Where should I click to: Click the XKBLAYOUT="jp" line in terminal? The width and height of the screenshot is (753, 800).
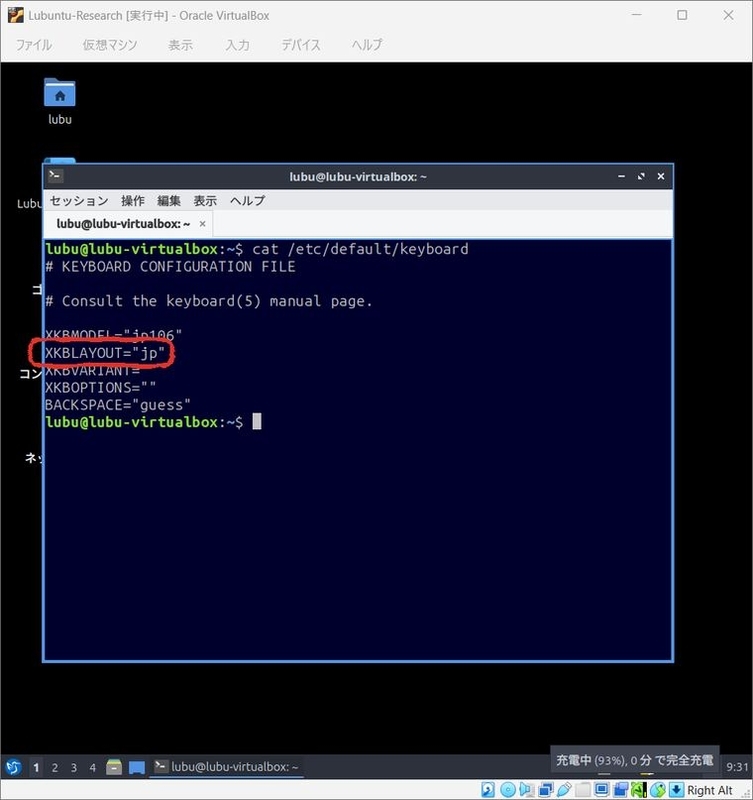(105, 353)
